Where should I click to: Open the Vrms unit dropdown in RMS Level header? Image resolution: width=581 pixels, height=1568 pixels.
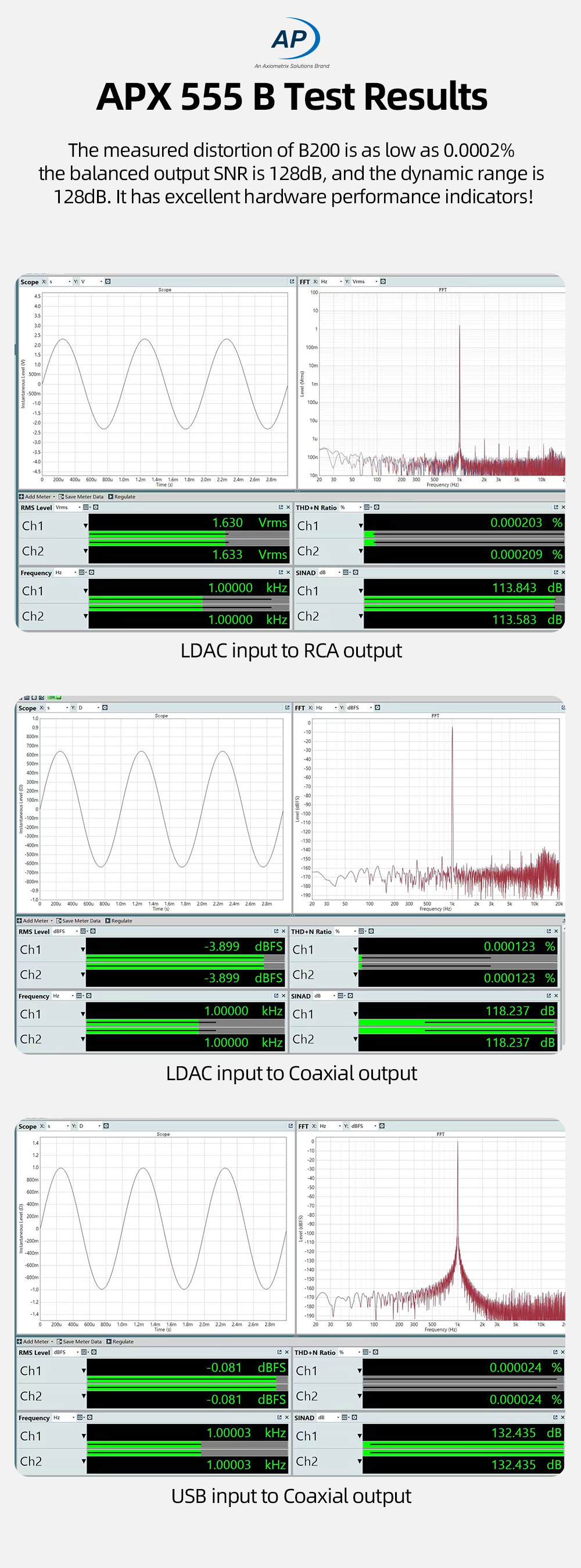tap(68, 507)
